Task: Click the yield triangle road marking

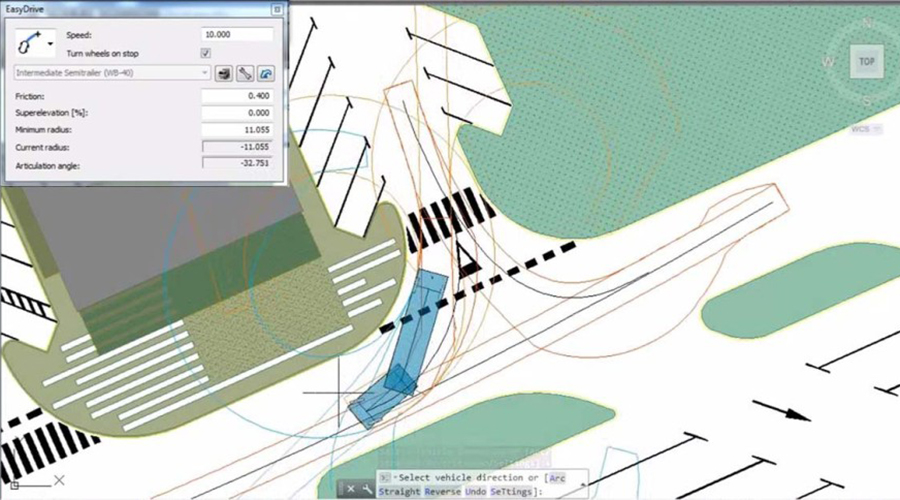Action: [x=466, y=261]
